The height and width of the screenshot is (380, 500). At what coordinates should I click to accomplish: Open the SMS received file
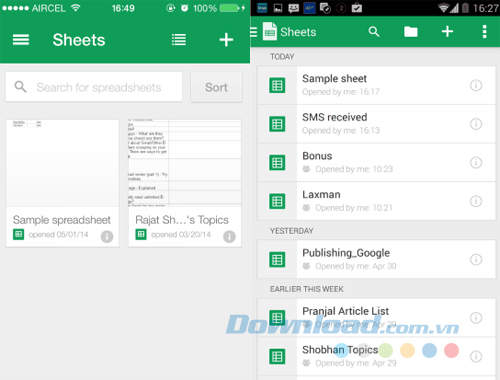coord(376,124)
